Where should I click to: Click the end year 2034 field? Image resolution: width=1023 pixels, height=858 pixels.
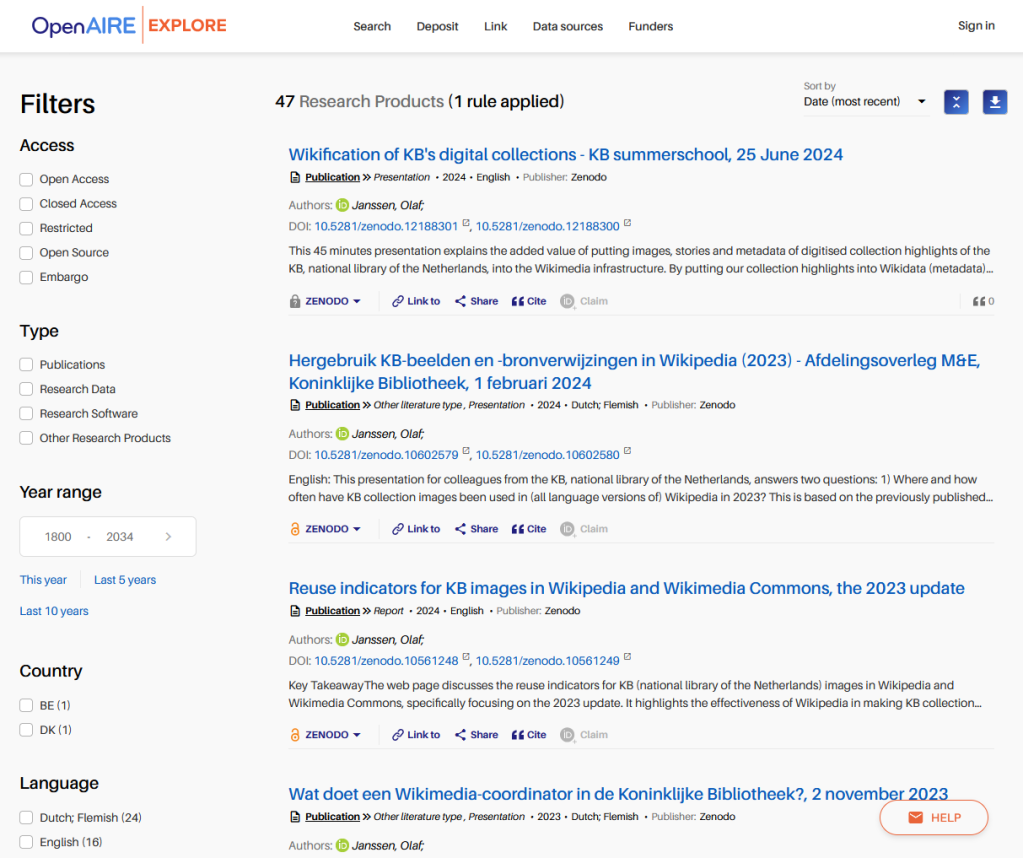[x=119, y=537]
